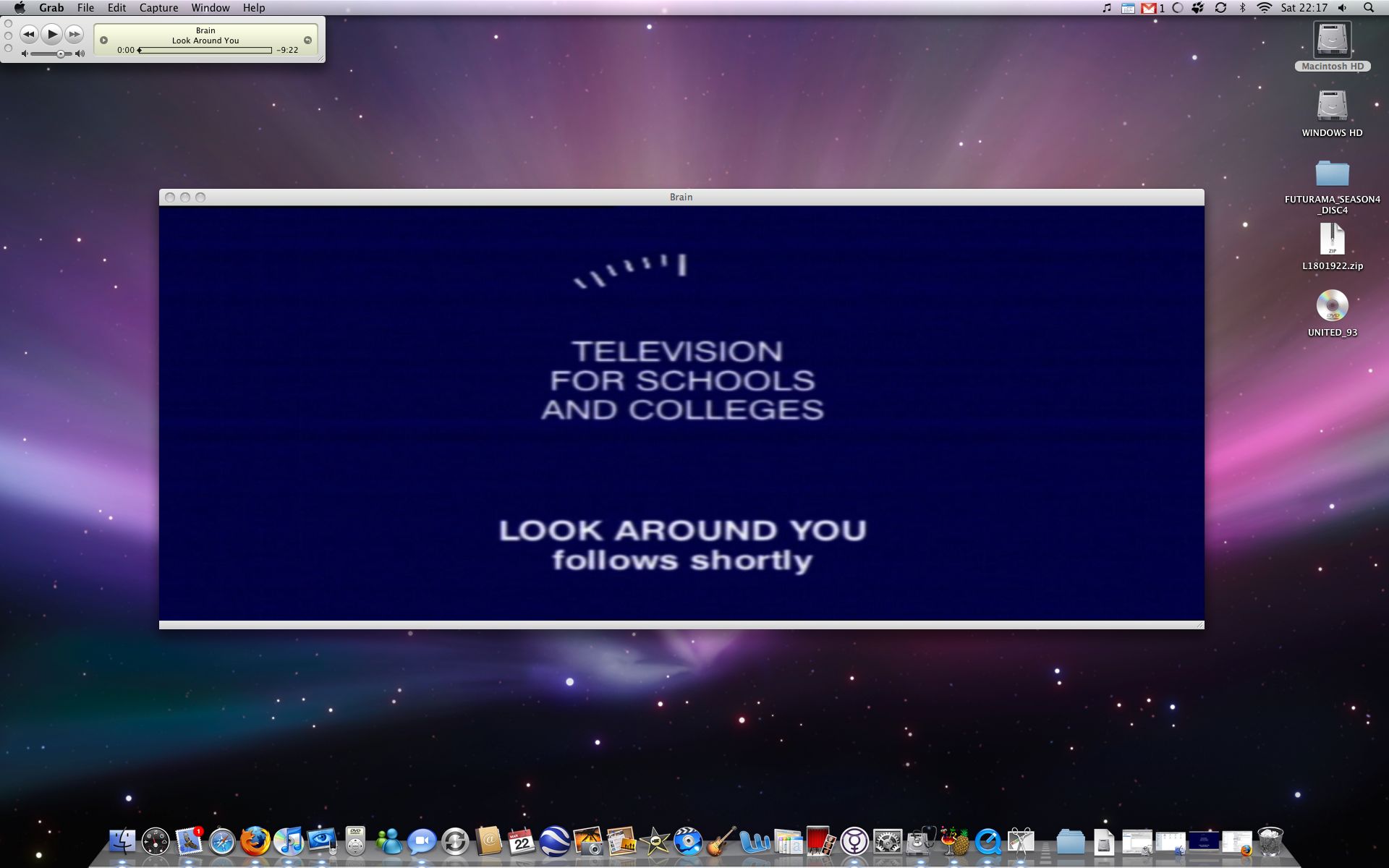Open the Help menu
1389x868 pixels.
click(253, 8)
